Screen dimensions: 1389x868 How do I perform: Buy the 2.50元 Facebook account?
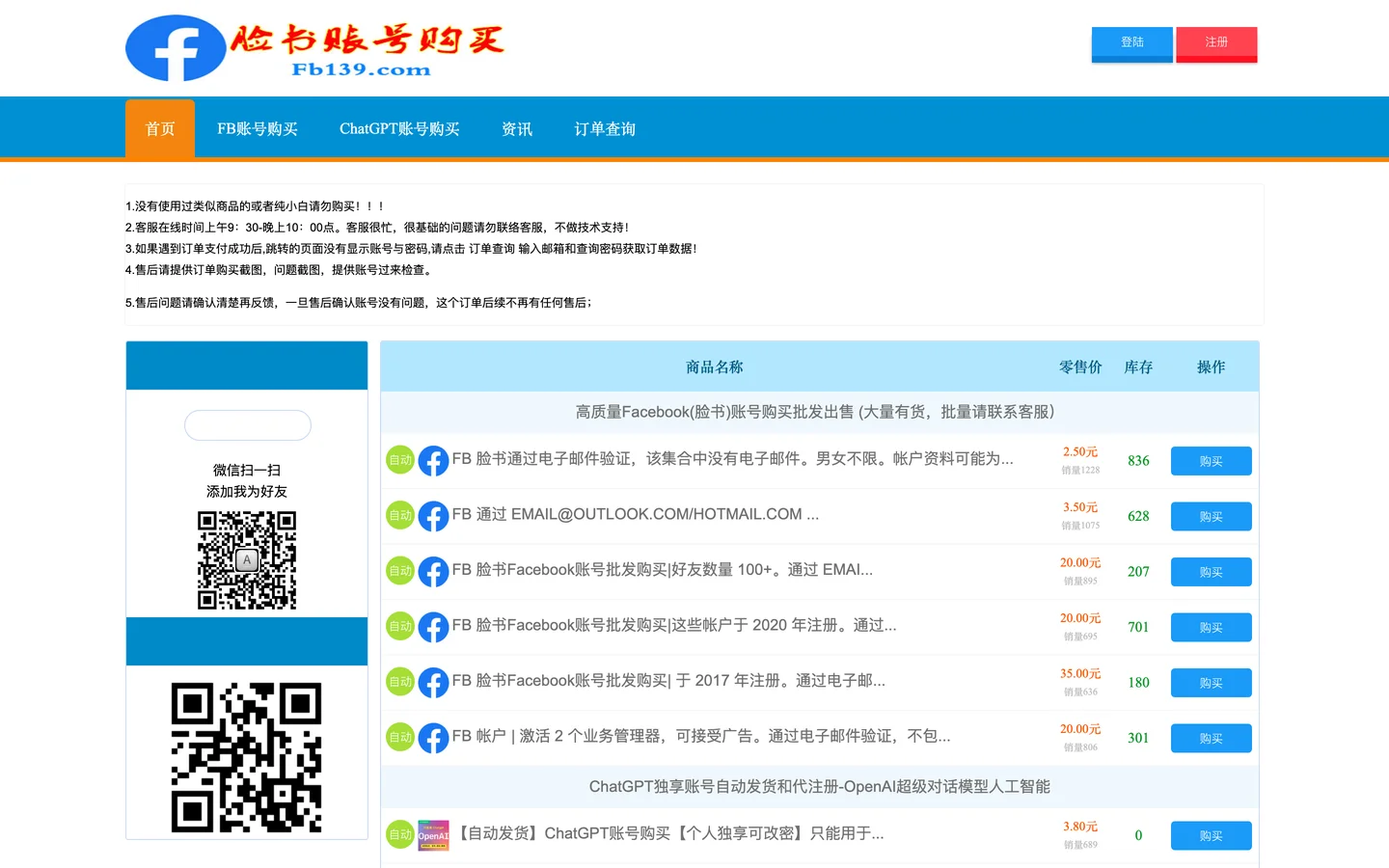click(1212, 461)
